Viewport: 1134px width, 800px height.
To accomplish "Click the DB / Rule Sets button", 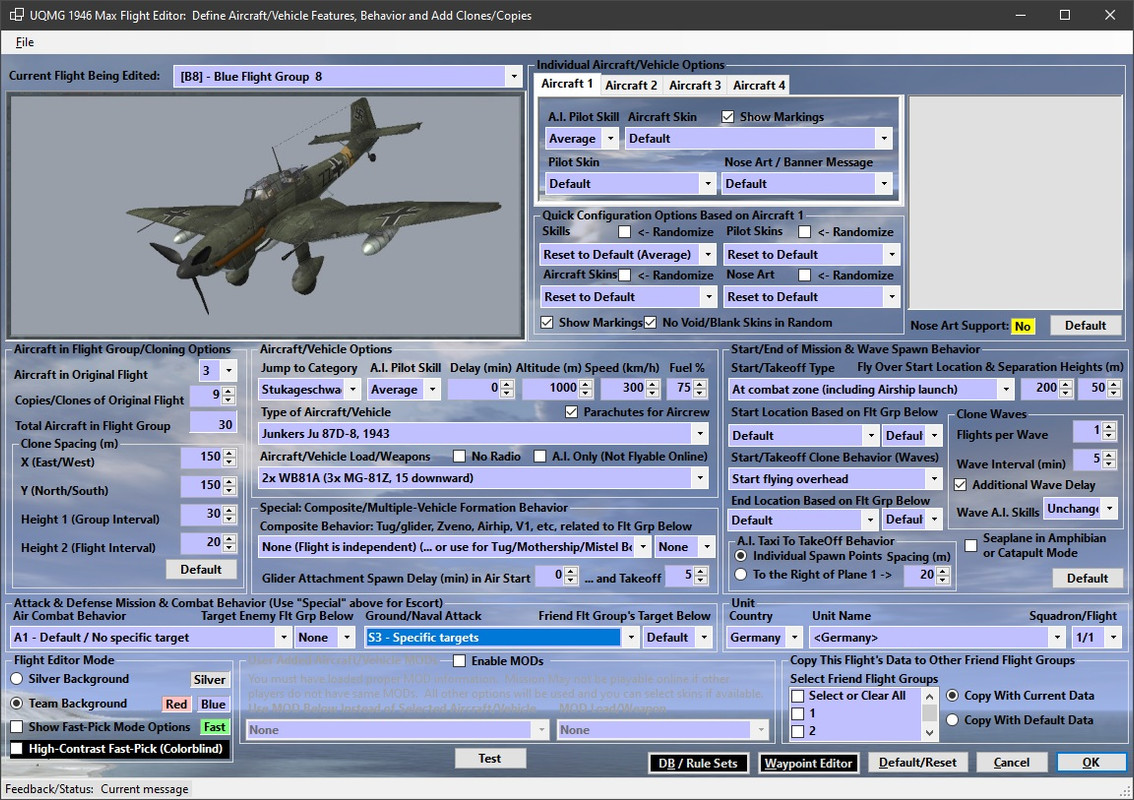I will coord(697,763).
